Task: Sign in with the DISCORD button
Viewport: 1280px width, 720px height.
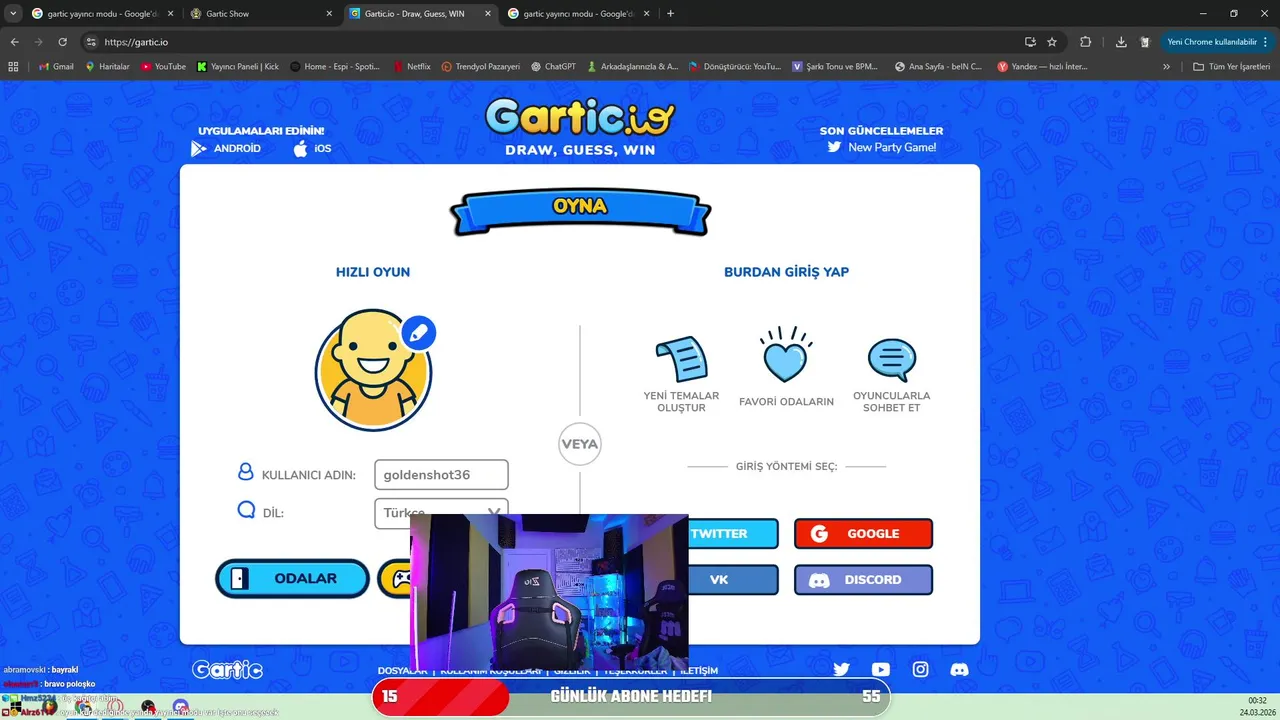Action: click(863, 580)
